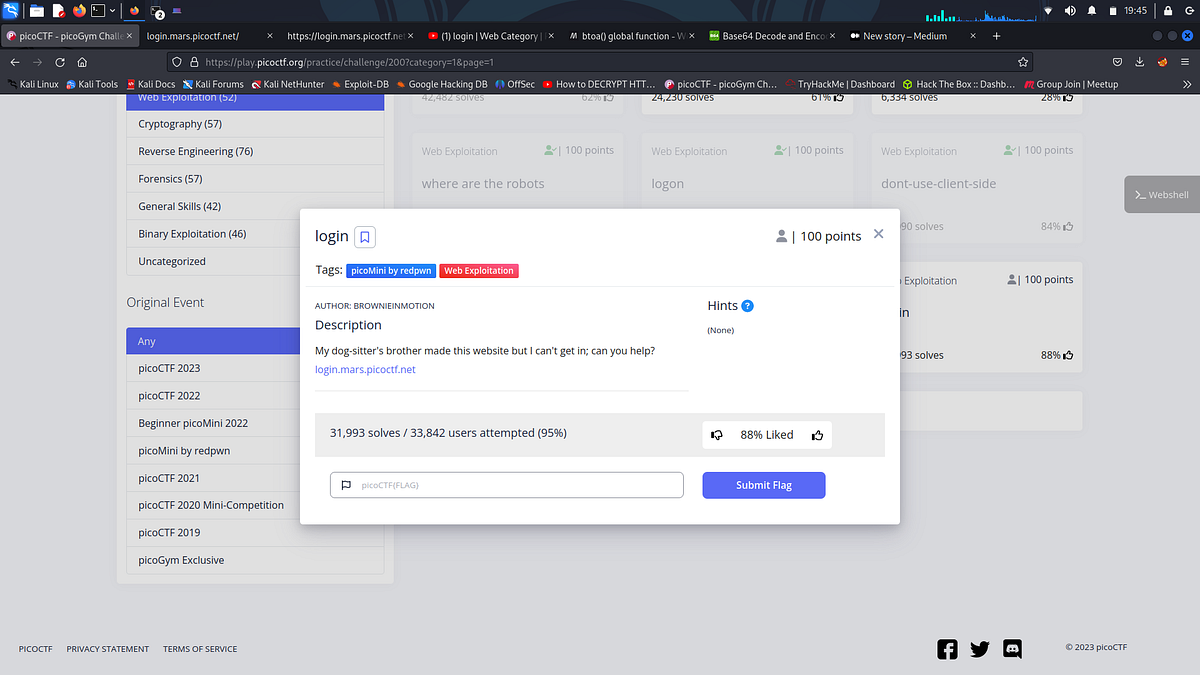Click the Facebook icon in the footer
The height and width of the screenshot is (675, 1200).
(x=947, y=649)
